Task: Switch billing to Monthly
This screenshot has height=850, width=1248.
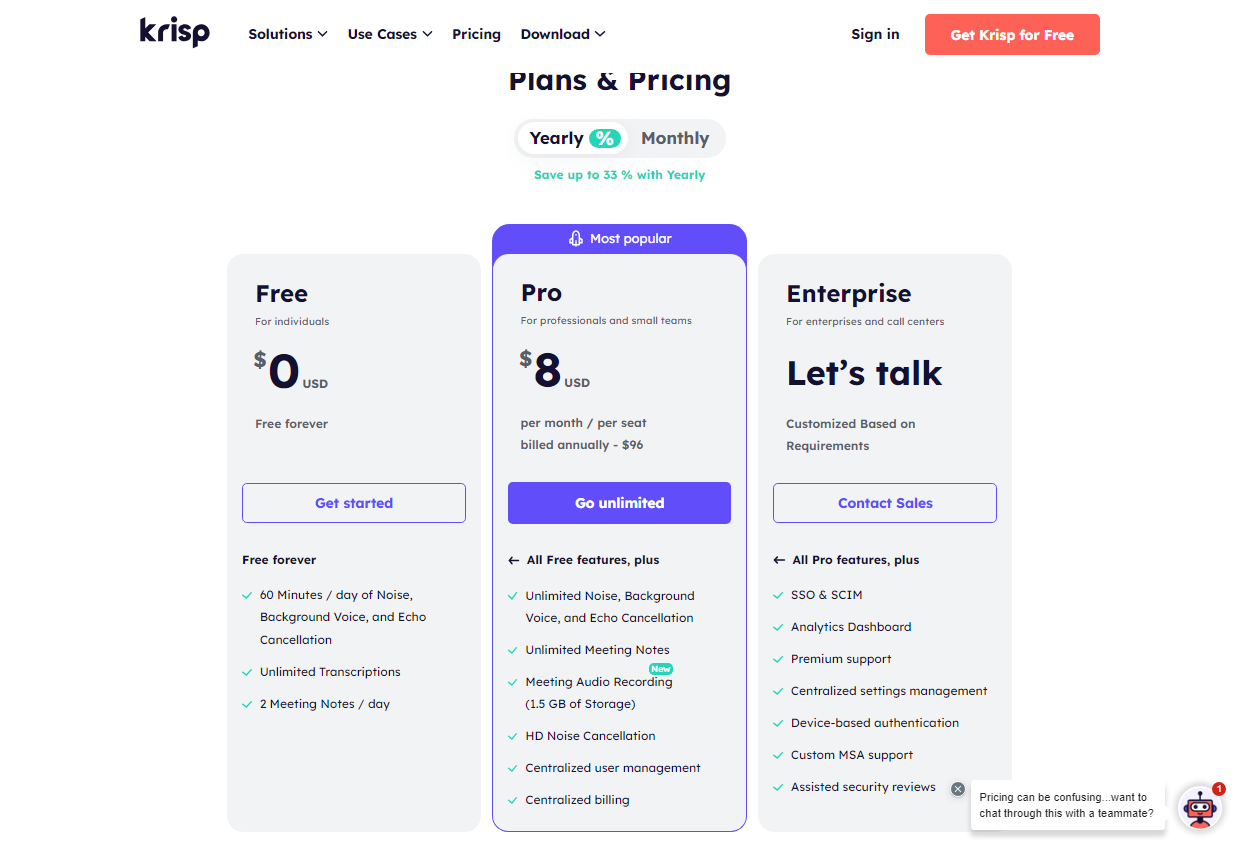Action: tap(675, 138)
